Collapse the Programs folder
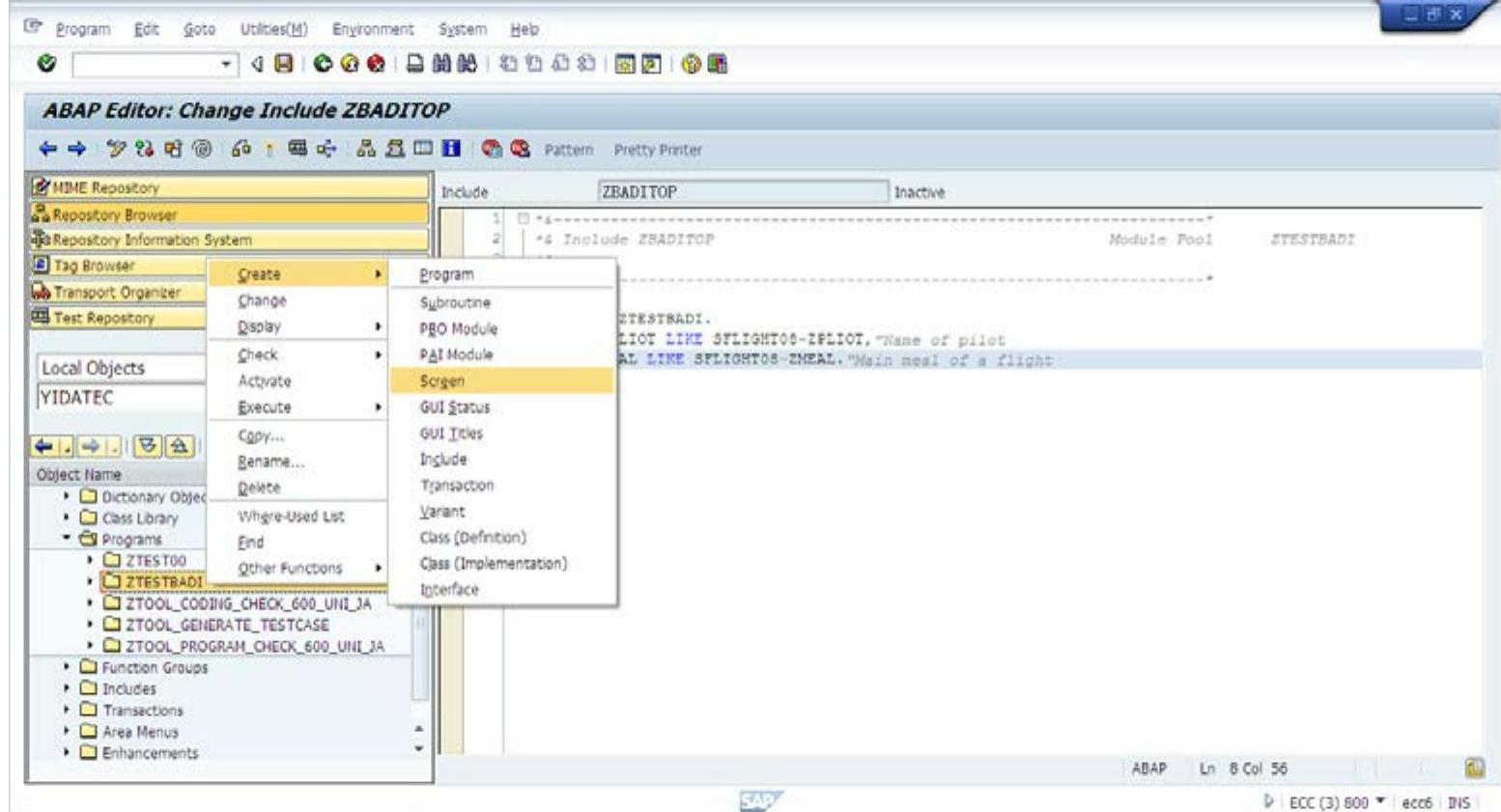This screenshot has width=1501, height=812. coord(68,539)
